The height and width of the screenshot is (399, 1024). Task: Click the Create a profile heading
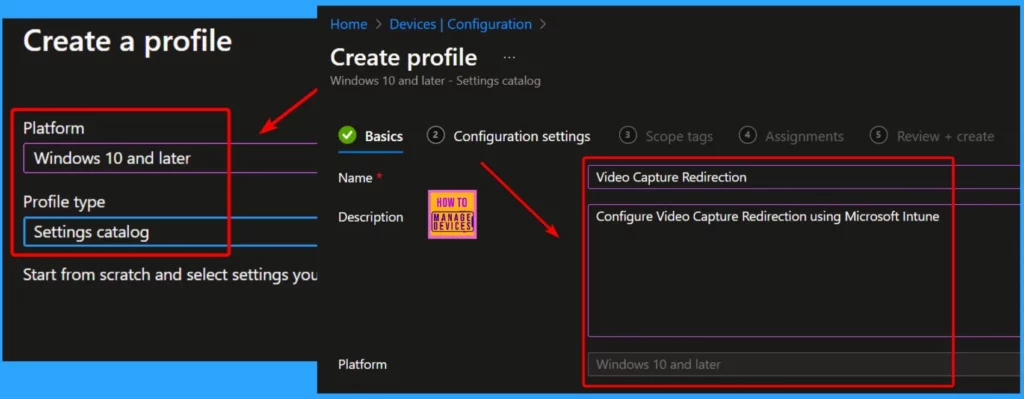[127, 41]
